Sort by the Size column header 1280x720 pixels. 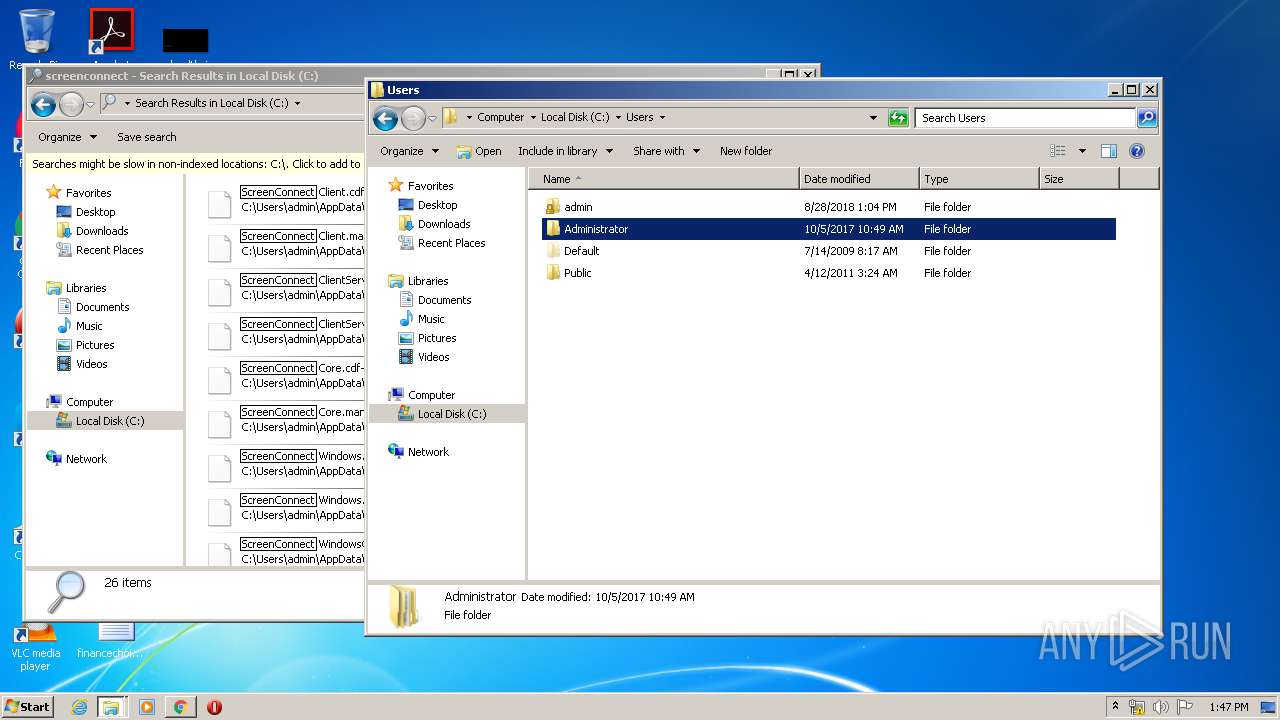1079,179
